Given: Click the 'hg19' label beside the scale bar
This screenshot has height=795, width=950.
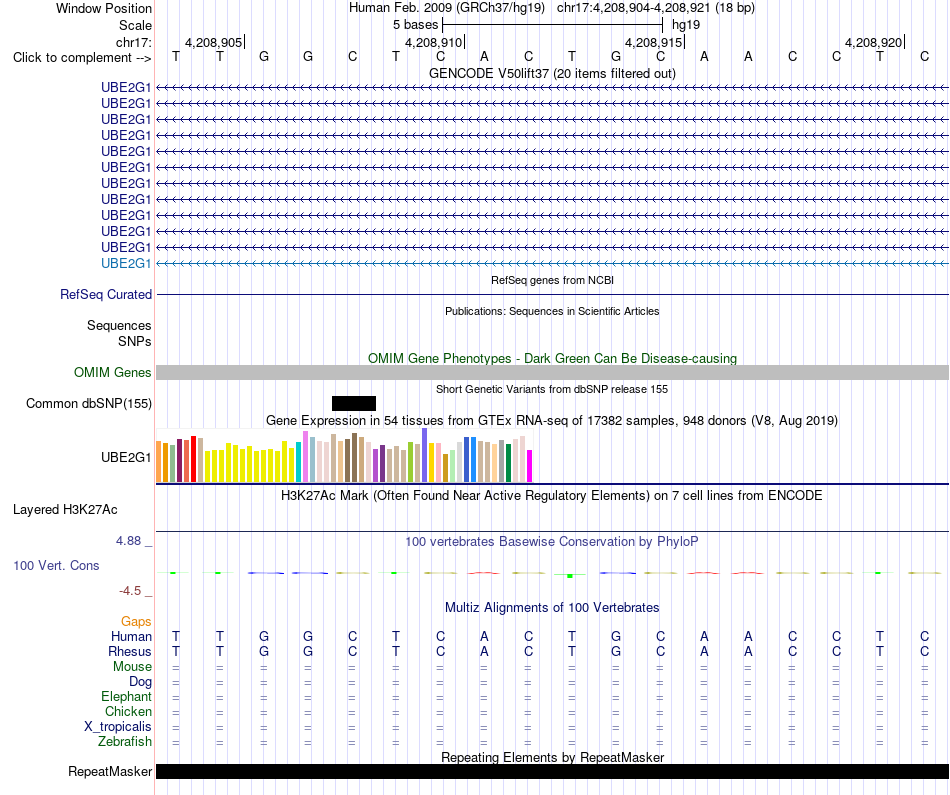Looking at the screenshot, I should point(686,25).
